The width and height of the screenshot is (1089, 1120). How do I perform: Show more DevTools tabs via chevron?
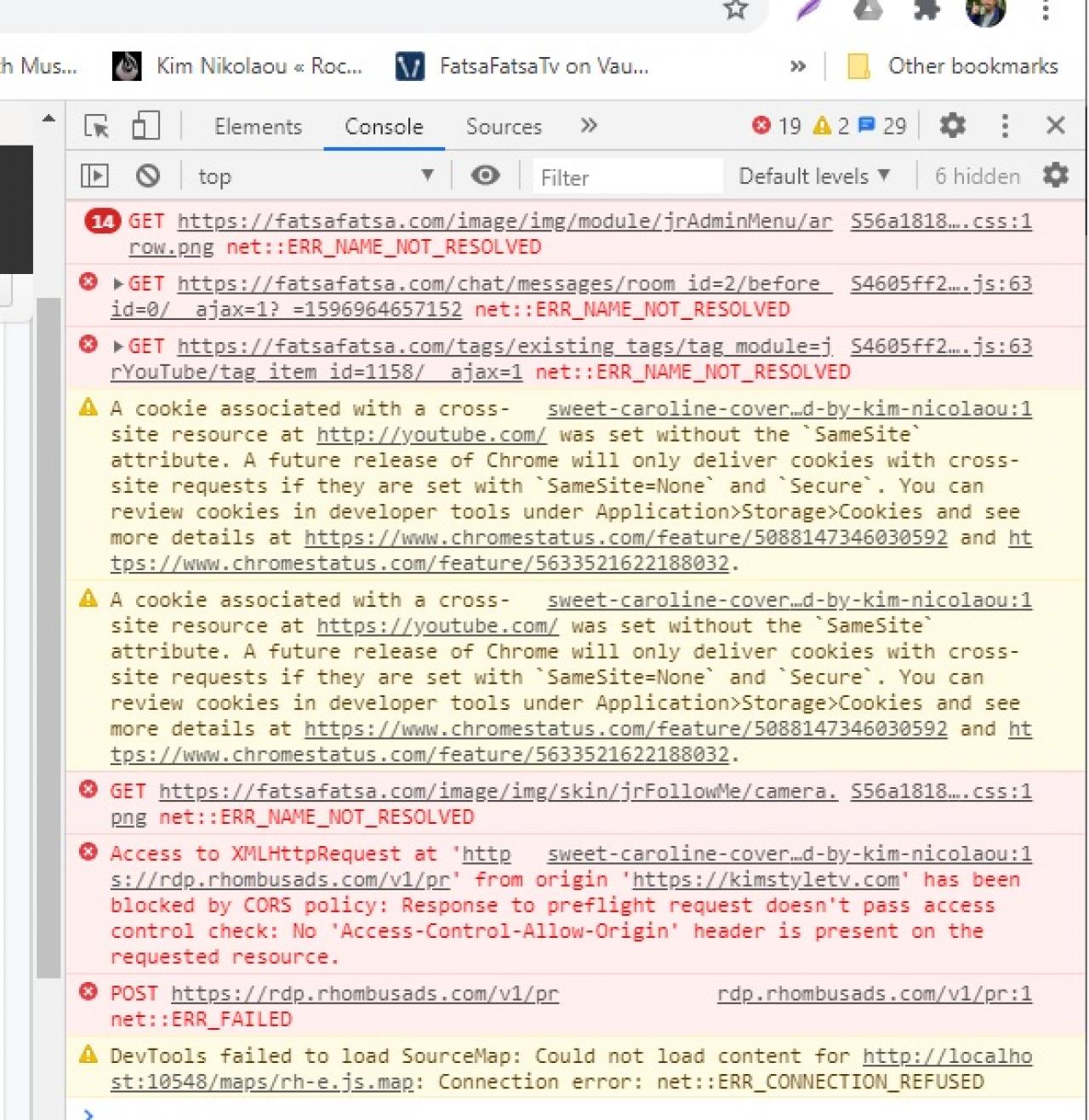click(x=589, y=126)
